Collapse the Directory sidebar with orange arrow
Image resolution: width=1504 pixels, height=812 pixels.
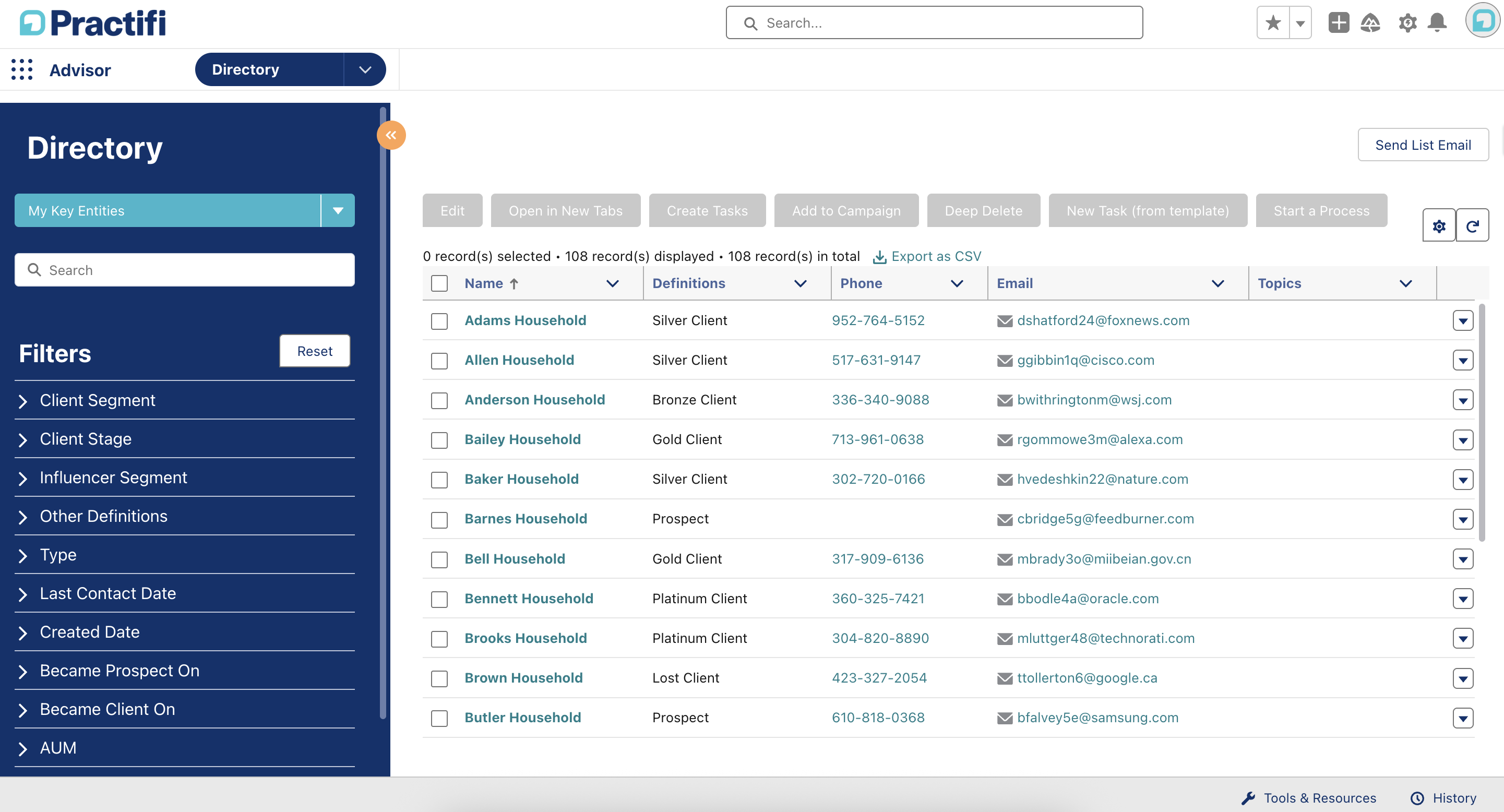(x=391, y=136)
